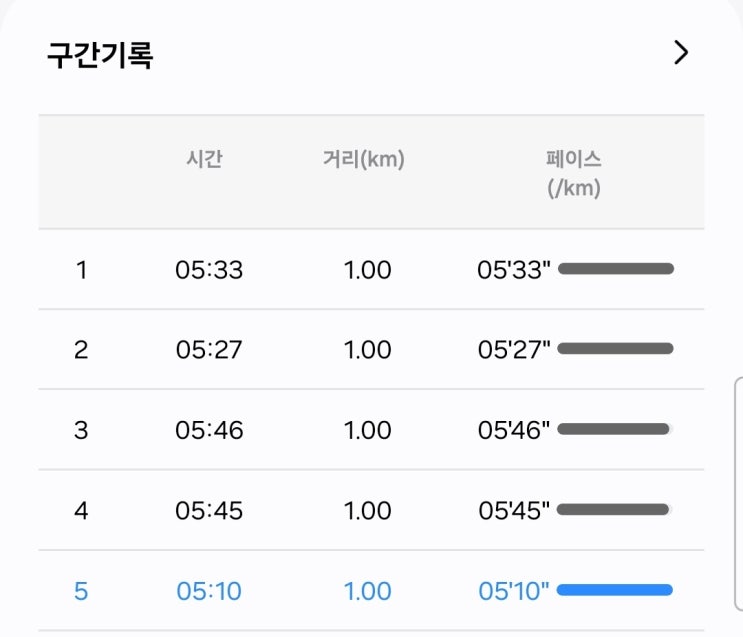Click lap 3 pace bar
This screenshot has height=637, width=743.
pyautogui.click(x=614, y=429)
